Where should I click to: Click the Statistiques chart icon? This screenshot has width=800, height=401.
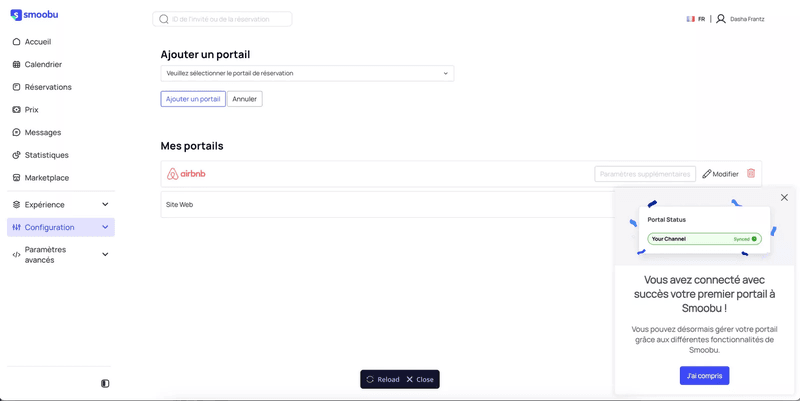pyautogui.click(x=16, y=155)
